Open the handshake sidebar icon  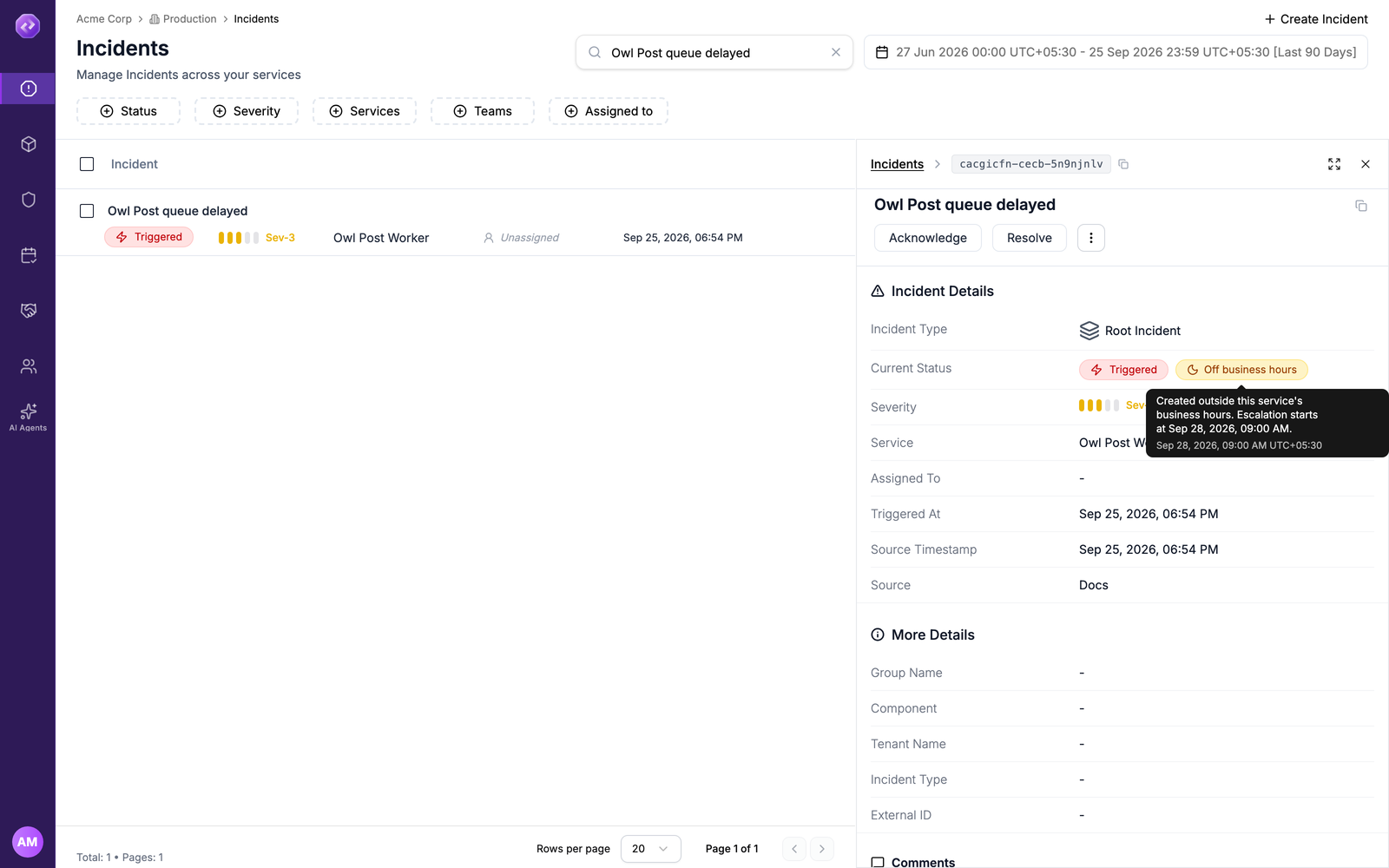[28, 311]
